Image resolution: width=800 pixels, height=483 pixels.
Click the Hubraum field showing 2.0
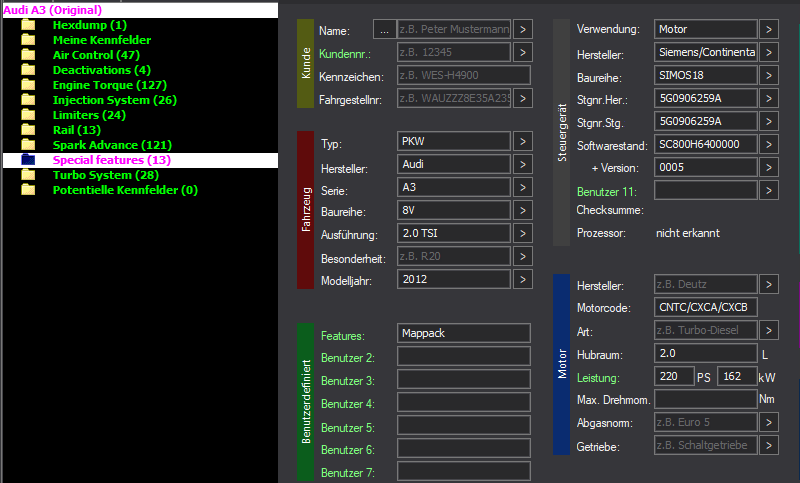coord(706,353)
